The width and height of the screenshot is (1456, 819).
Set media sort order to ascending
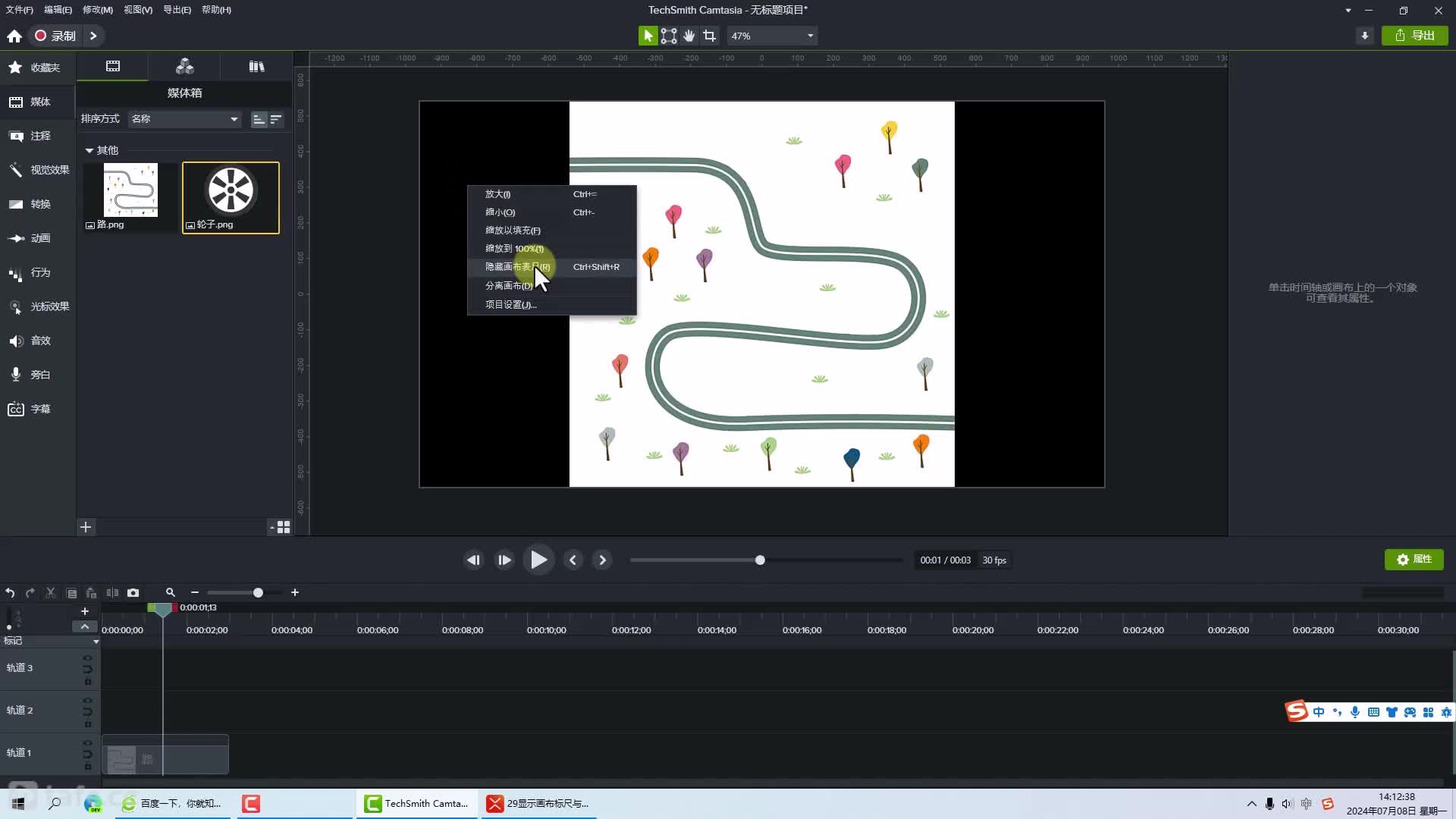coord(259,119)
